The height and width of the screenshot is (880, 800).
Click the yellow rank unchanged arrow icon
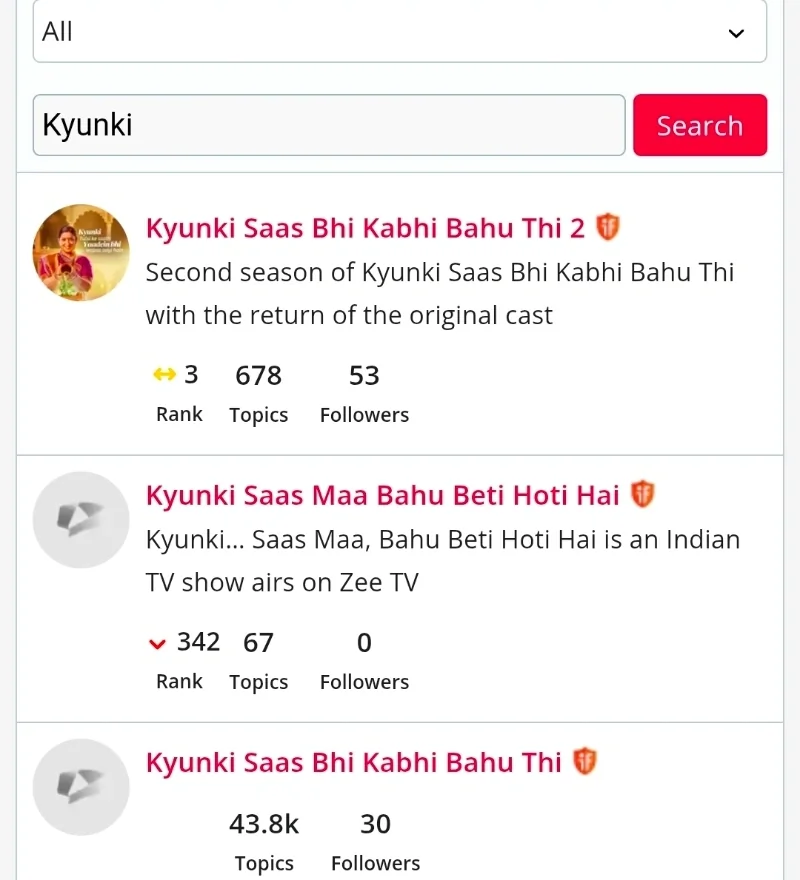[164, 374]
